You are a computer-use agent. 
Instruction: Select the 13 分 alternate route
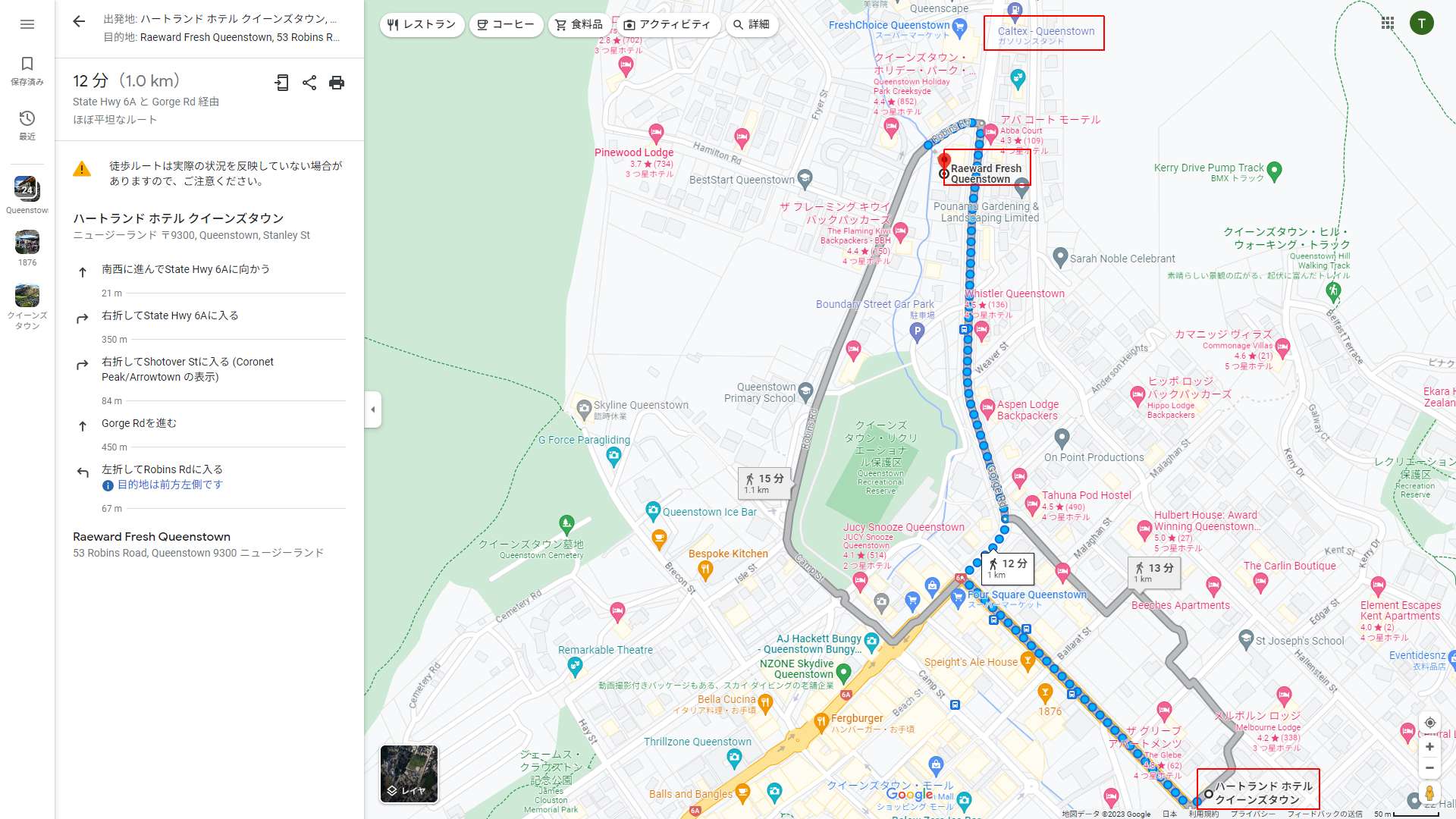click(1153, 573)
